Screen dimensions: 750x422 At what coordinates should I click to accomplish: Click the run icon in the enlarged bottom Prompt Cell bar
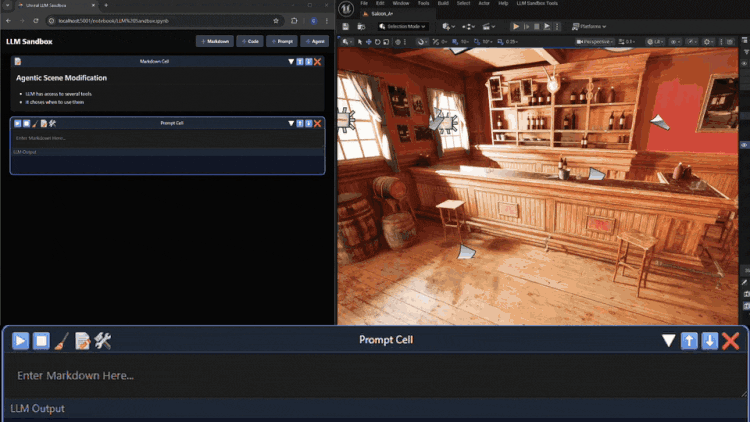20,341
